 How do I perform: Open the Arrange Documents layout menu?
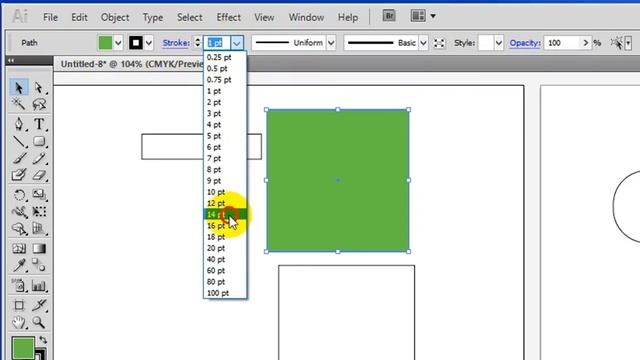click(x=423, y=16)
